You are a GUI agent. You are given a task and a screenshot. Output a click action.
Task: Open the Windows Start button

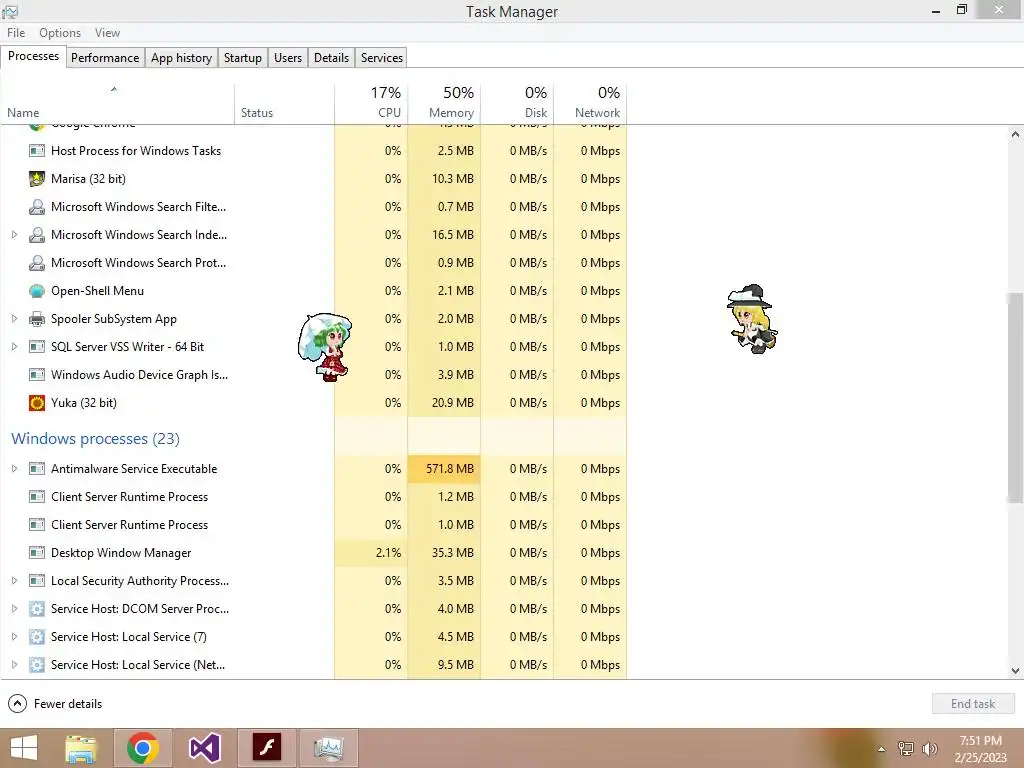point(24,748)
